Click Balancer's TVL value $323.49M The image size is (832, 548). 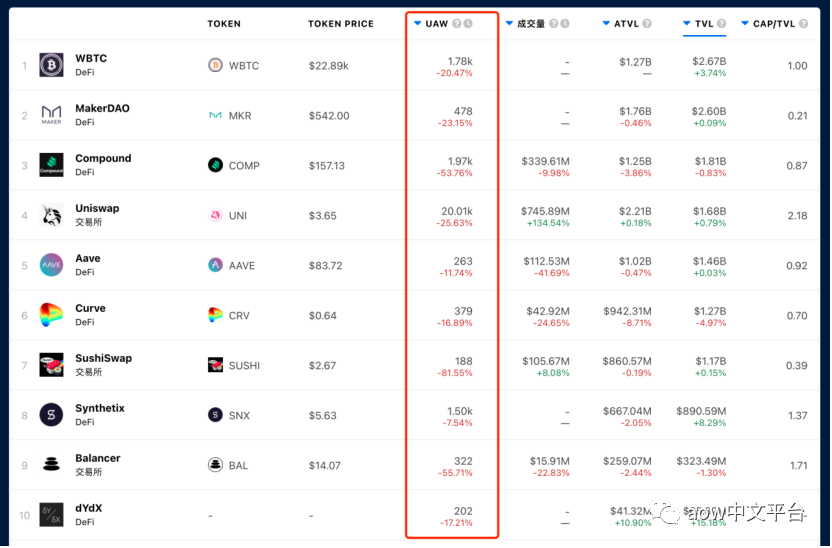click(701, 461)
